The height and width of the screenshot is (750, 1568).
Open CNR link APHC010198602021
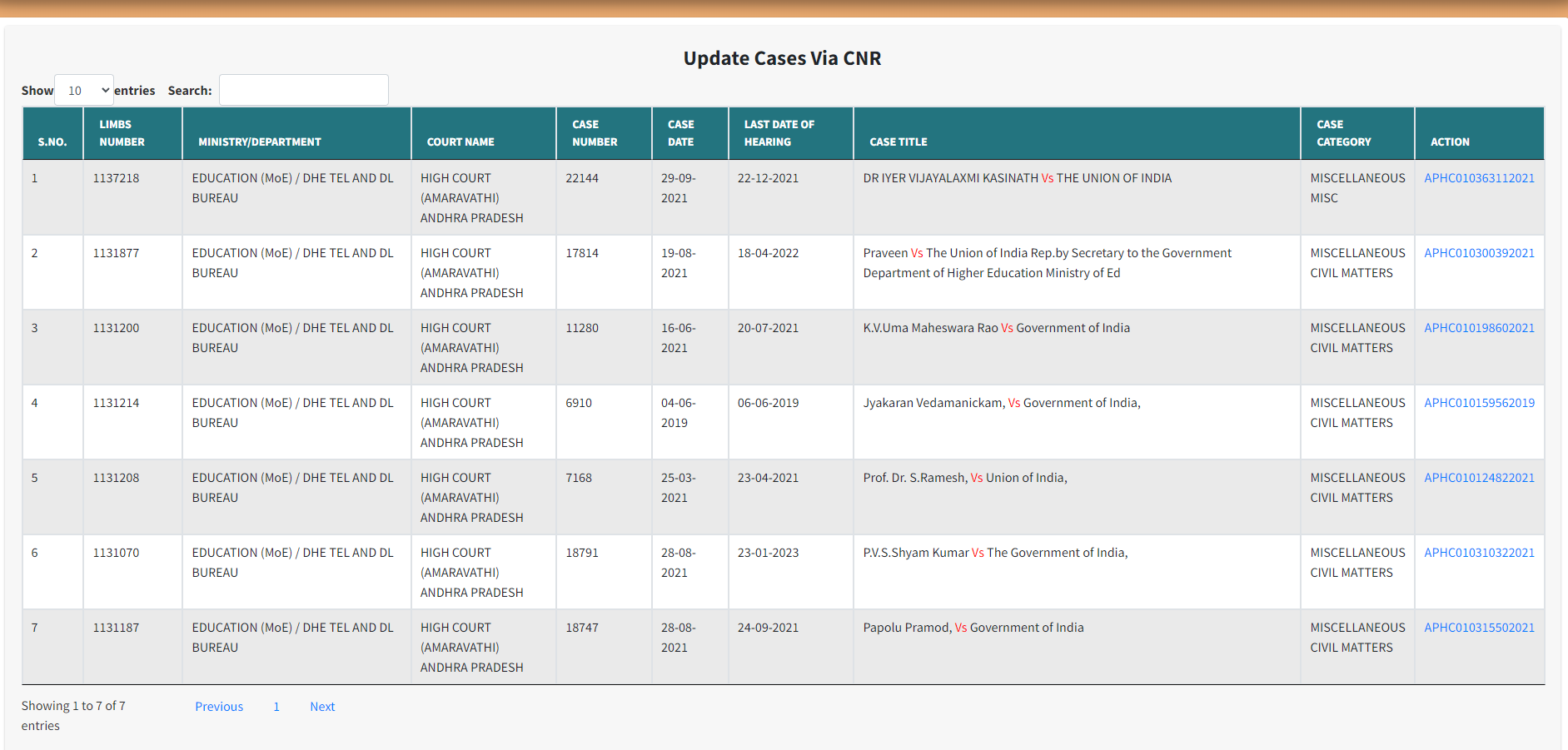pos(1479,328)
